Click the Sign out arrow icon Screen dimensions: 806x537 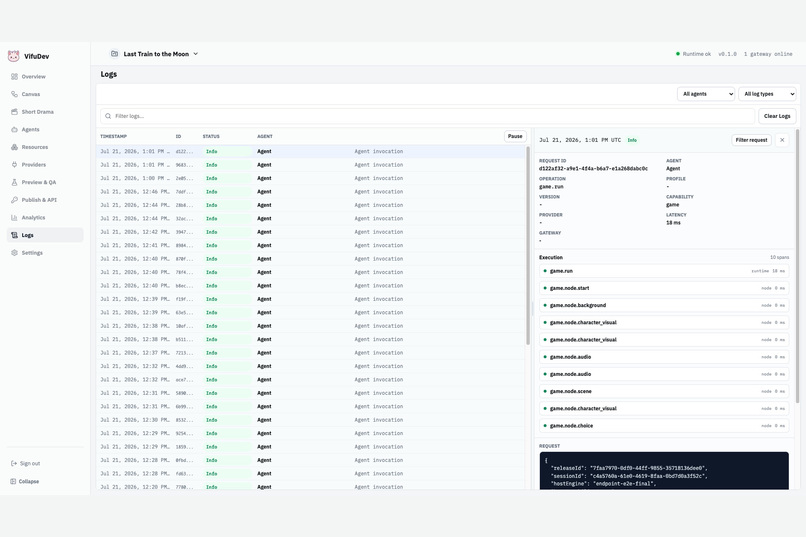[x=14, y=464]
